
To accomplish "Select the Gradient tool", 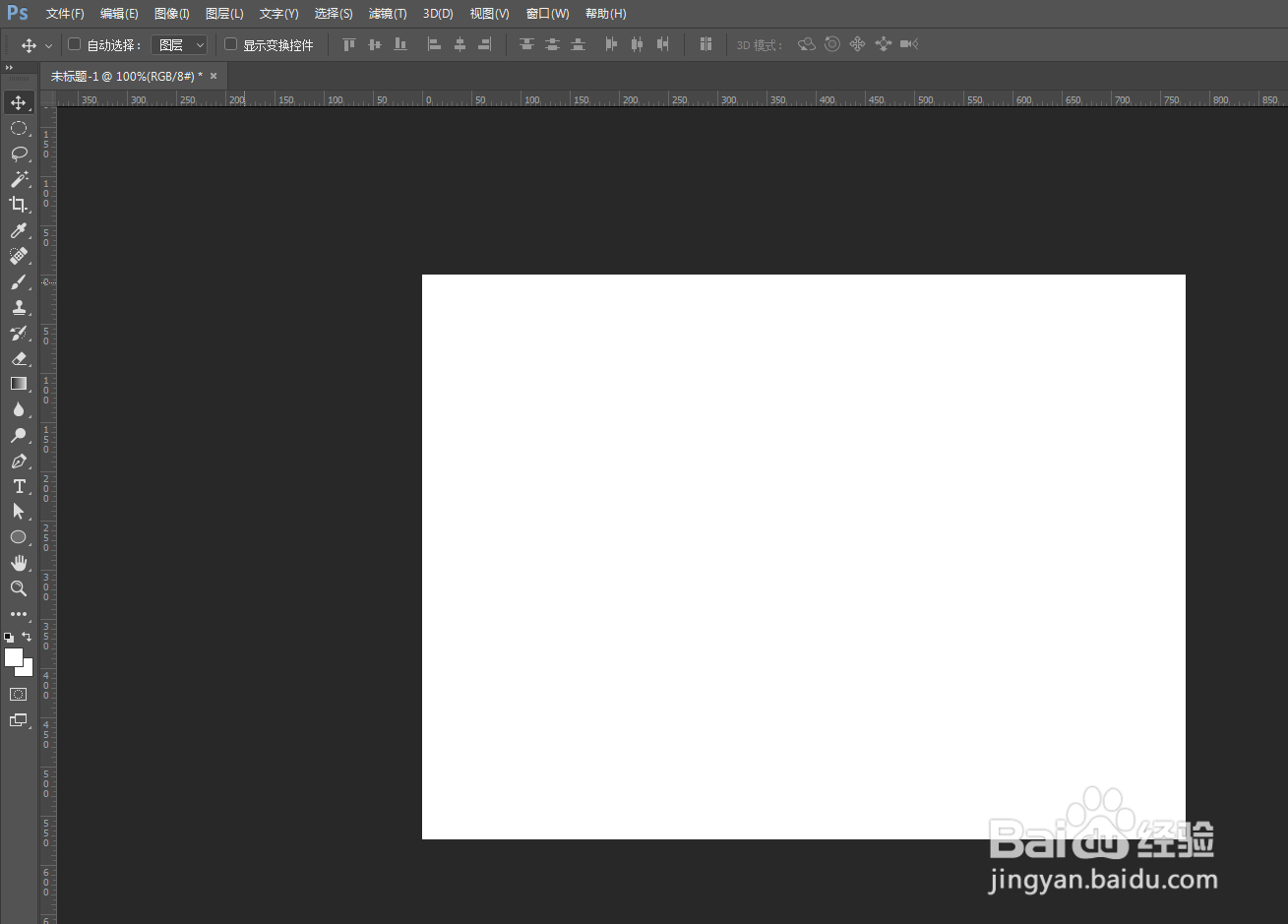I will click(19, 384).
